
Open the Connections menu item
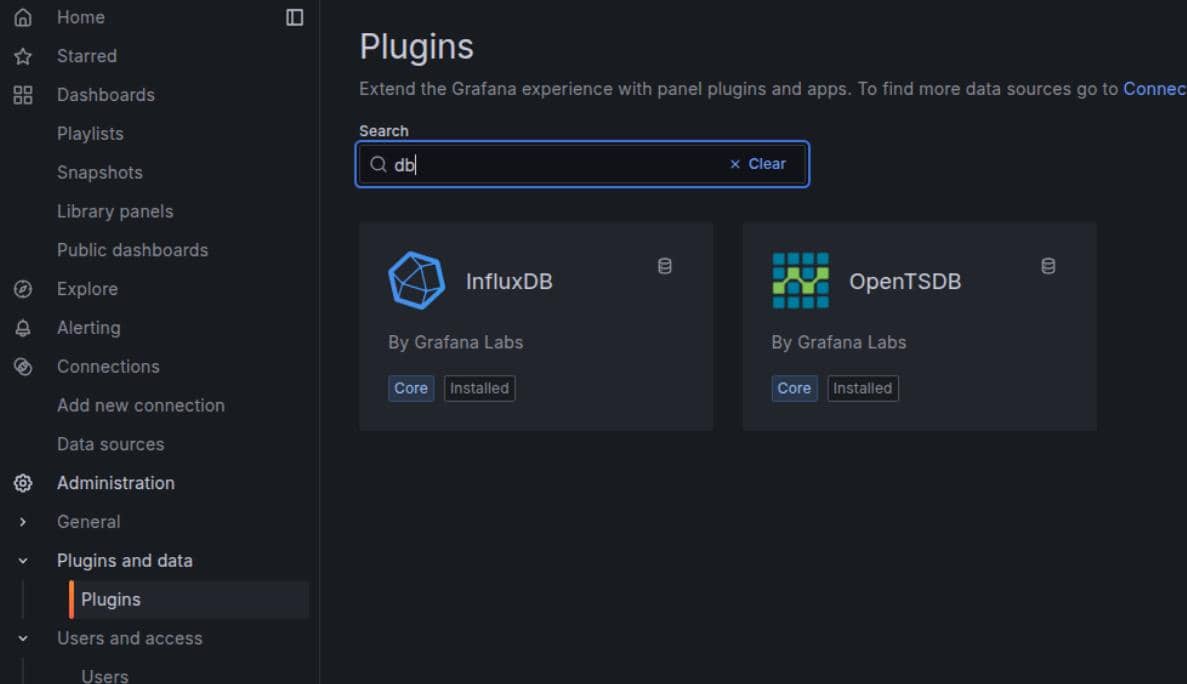pos(108,367)
